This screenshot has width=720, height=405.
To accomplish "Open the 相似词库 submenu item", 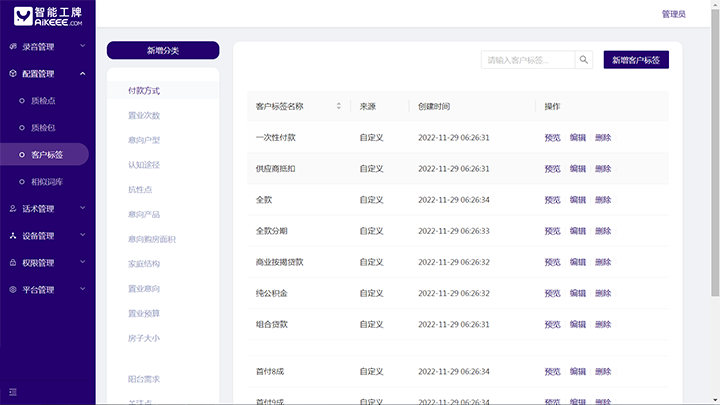I will (x=47, y=182).
